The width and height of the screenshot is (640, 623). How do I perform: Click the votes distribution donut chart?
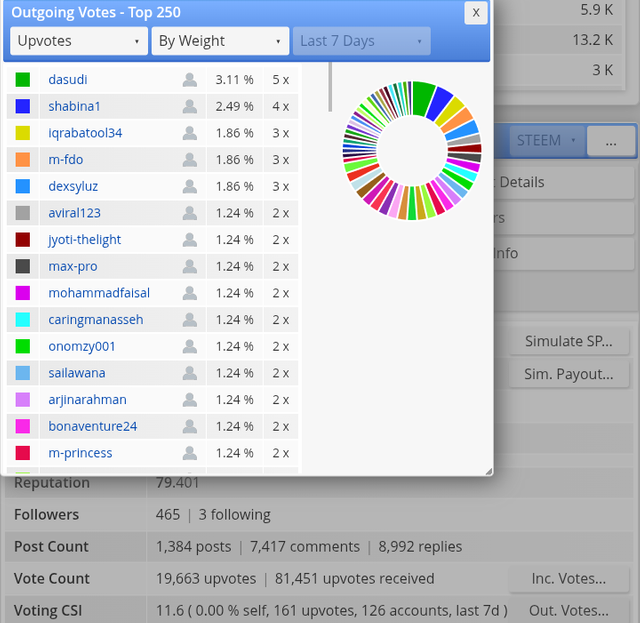pyautogui.click(x=412, y=150)
